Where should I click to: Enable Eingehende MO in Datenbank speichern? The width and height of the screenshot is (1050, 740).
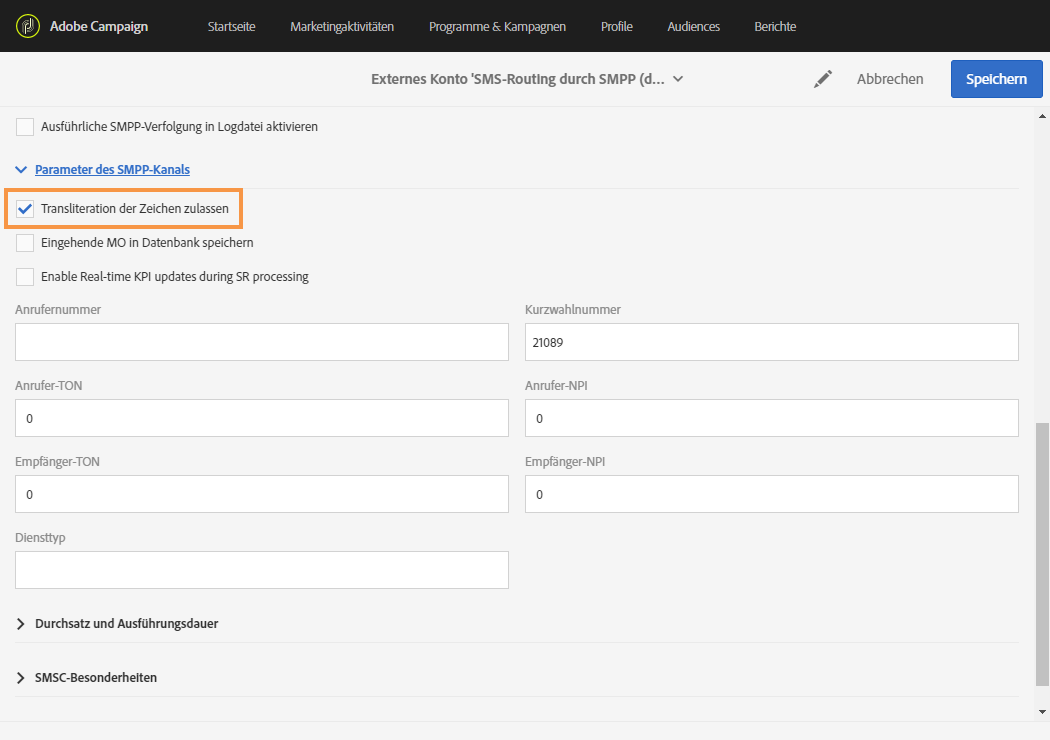[26, 243]
